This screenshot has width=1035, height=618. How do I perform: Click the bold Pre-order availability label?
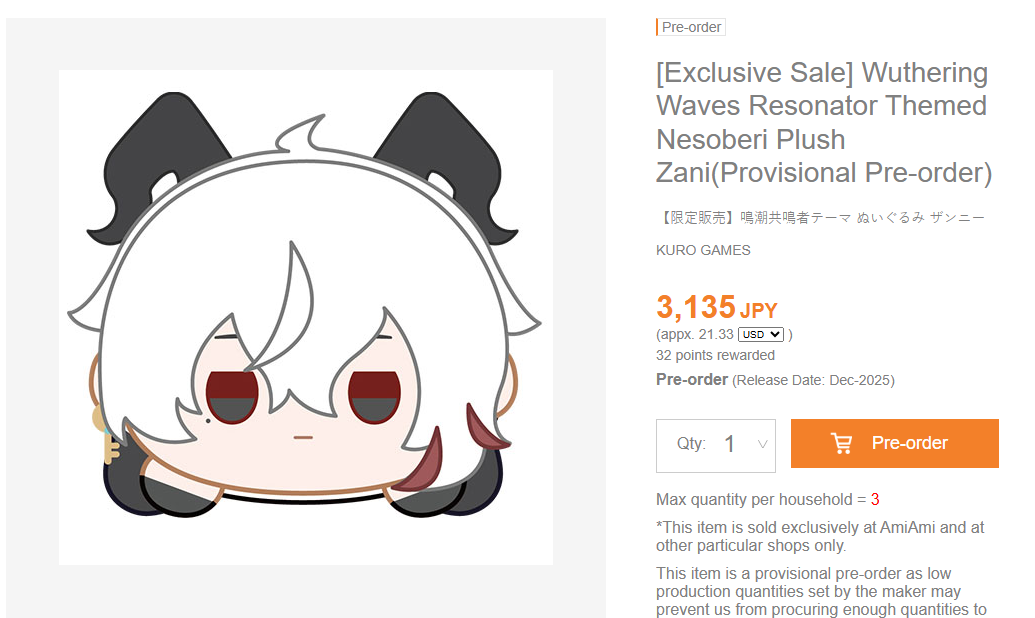coord(692,380)
